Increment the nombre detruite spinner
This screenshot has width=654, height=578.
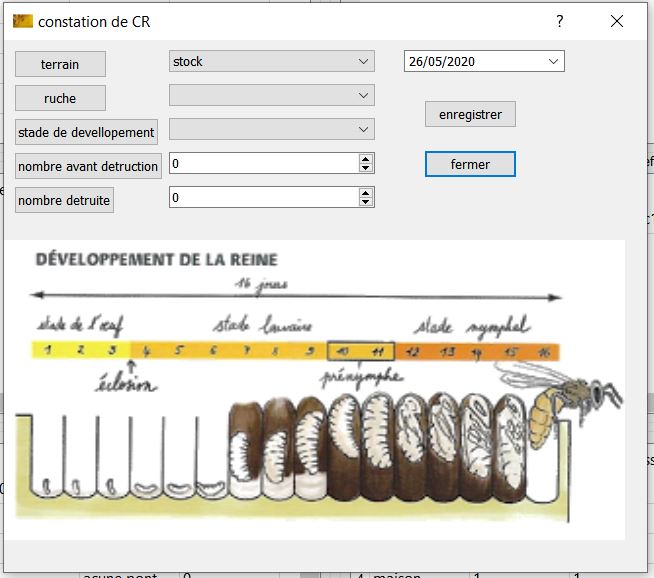point(366,192)
